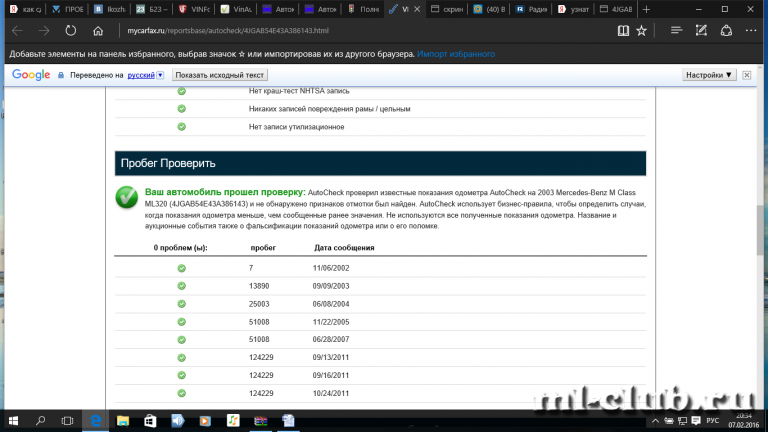Add page to favorites with star icon
This screenshot has width=768, height=432.
tap(642, 31)
